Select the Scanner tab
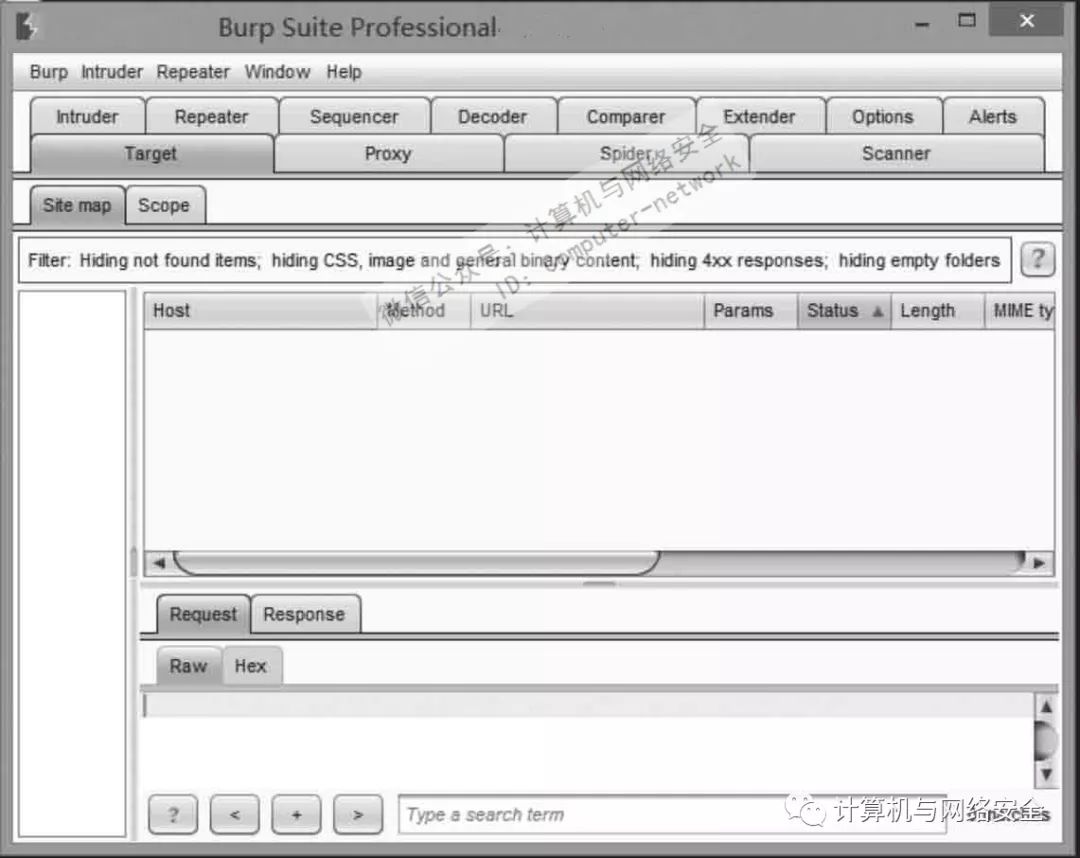The width and height of the screenshot is (1080, 858). (x=896, y=154)
